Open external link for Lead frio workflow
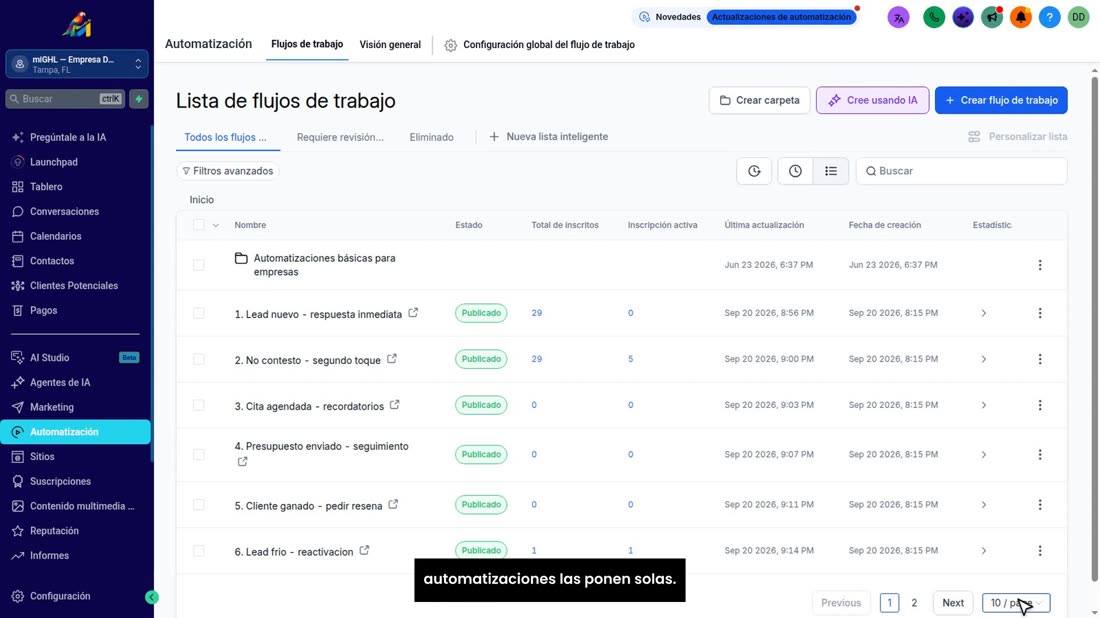 [x=364, y=551]
